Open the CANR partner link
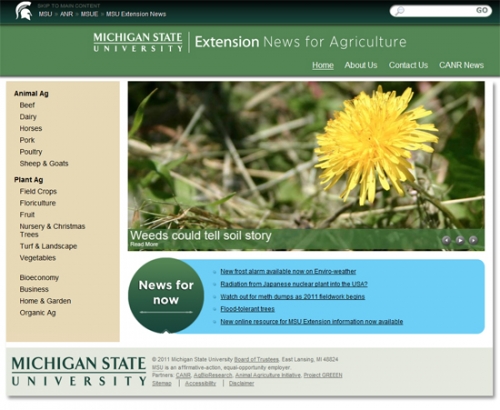 183,375
